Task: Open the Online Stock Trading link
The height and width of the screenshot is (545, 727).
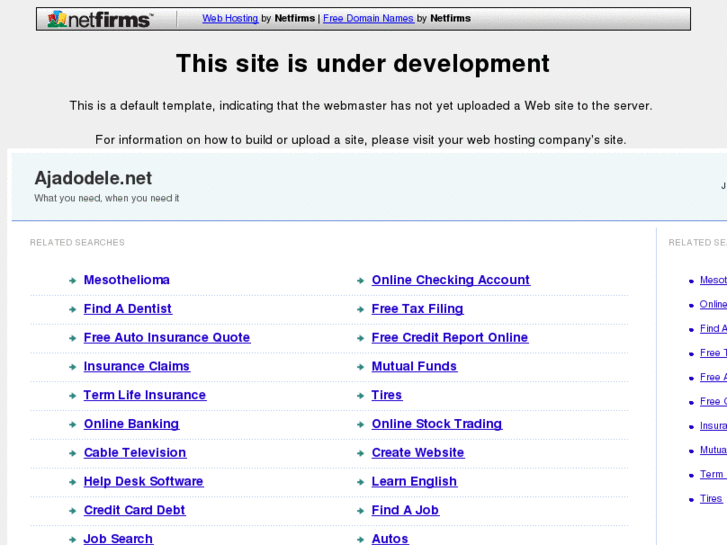Action: (437, 423)
